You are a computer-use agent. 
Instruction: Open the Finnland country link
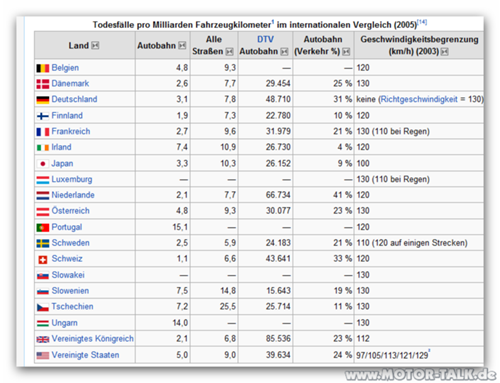coord(67,115)
